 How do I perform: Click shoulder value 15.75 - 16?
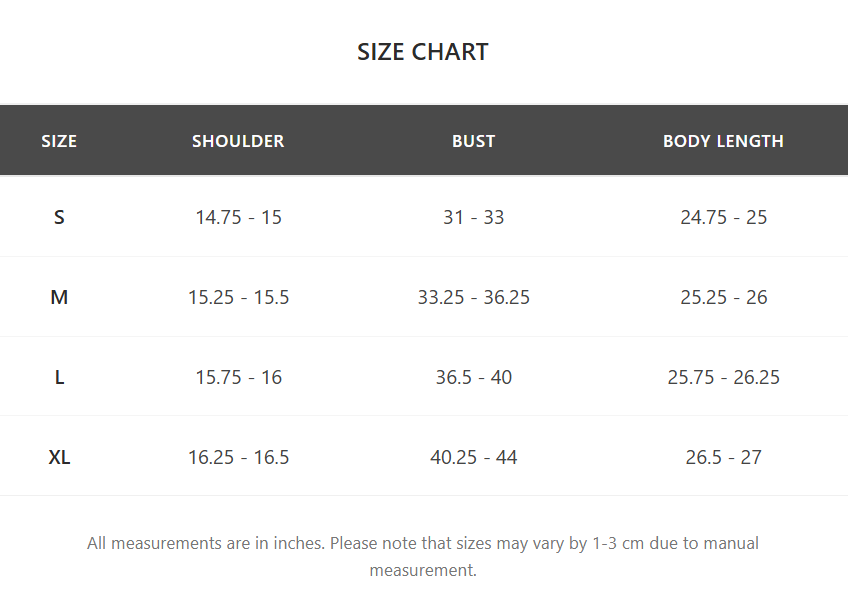(238, 377)
